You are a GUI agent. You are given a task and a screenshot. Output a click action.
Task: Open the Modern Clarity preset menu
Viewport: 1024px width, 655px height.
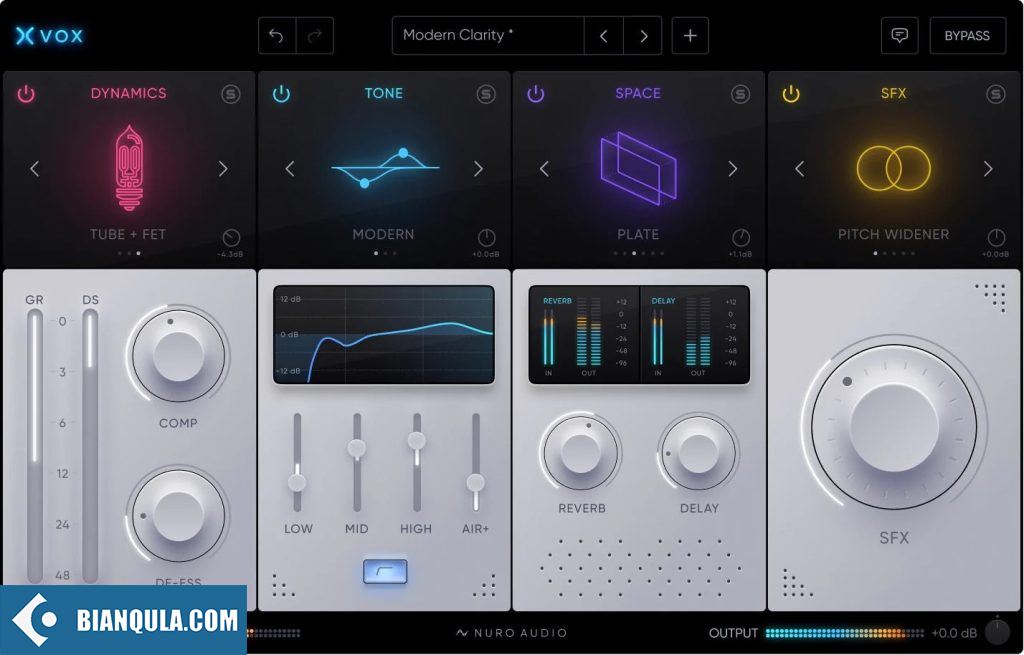[488, 35]
